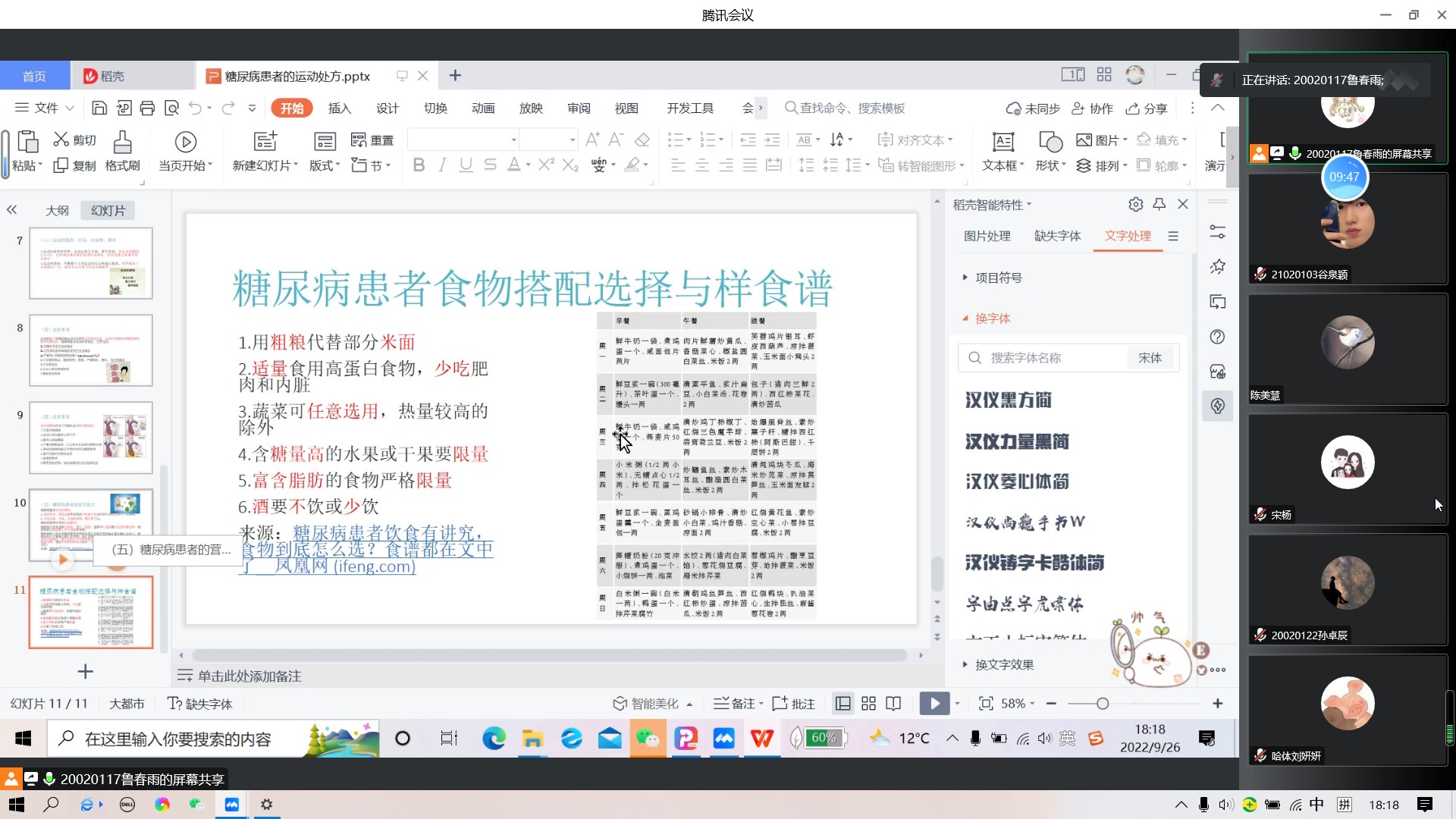Click the print icon in quick toolbar
Viewport: 1456px width, 819px height.
(147, 108)
